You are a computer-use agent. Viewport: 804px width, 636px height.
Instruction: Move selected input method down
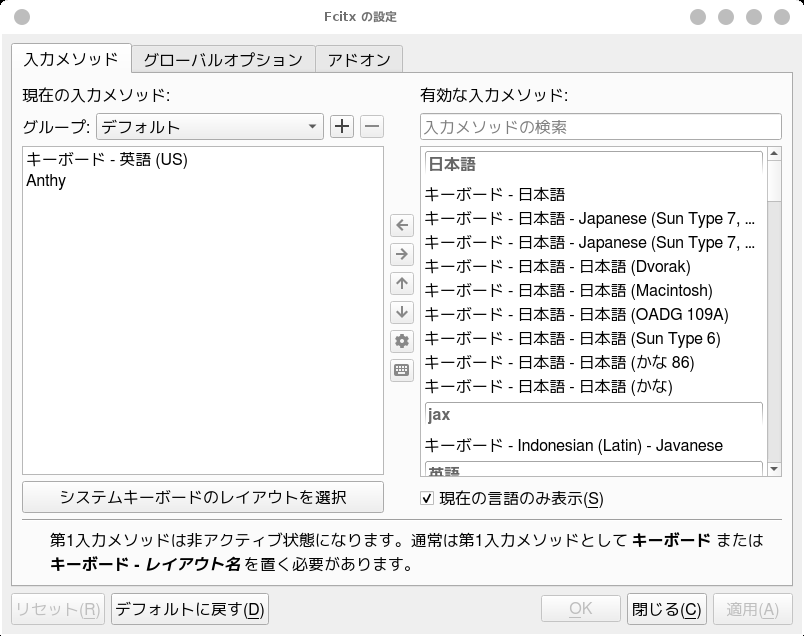(402, 312)
